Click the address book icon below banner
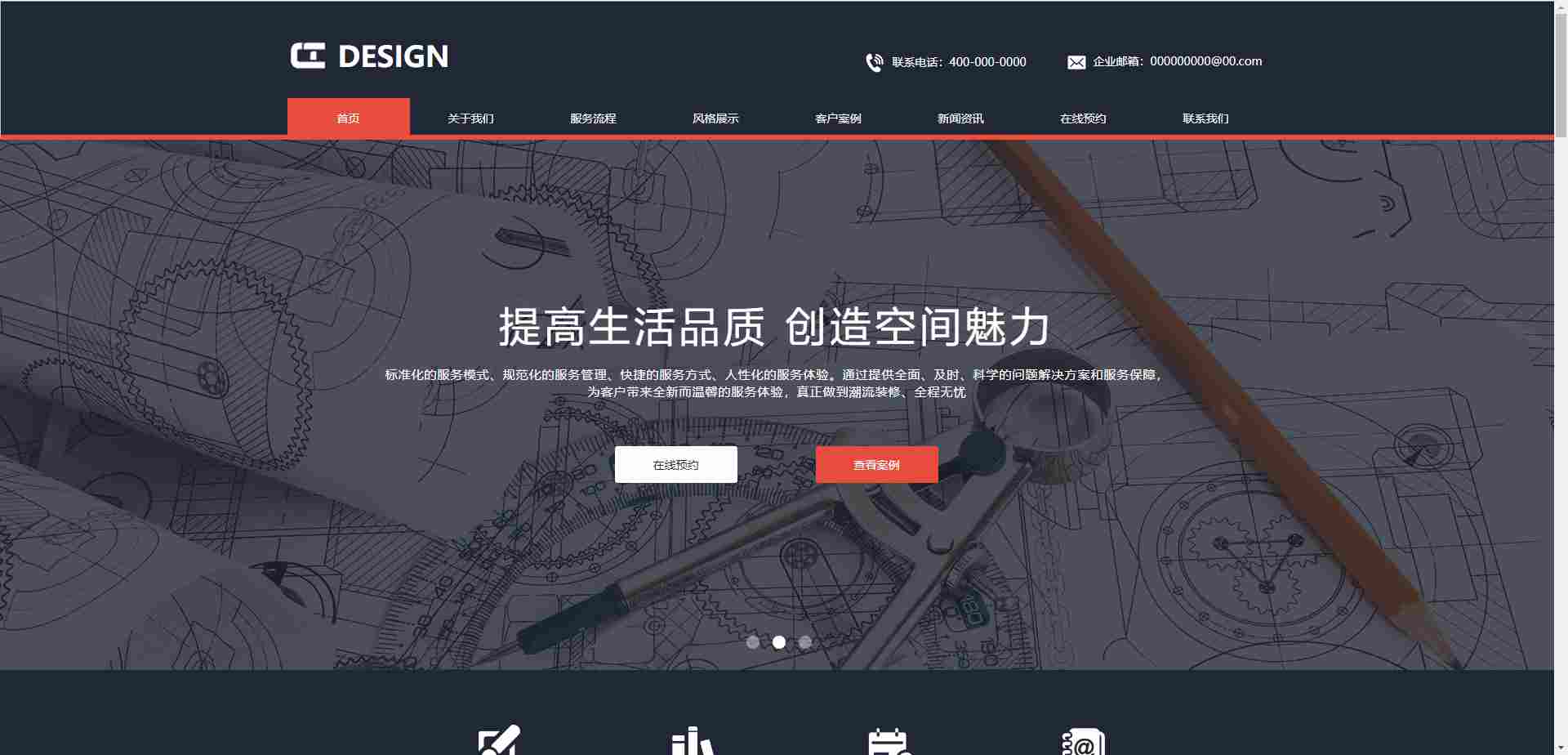This screenshot has height=755, width=1568. (1083, 741)
